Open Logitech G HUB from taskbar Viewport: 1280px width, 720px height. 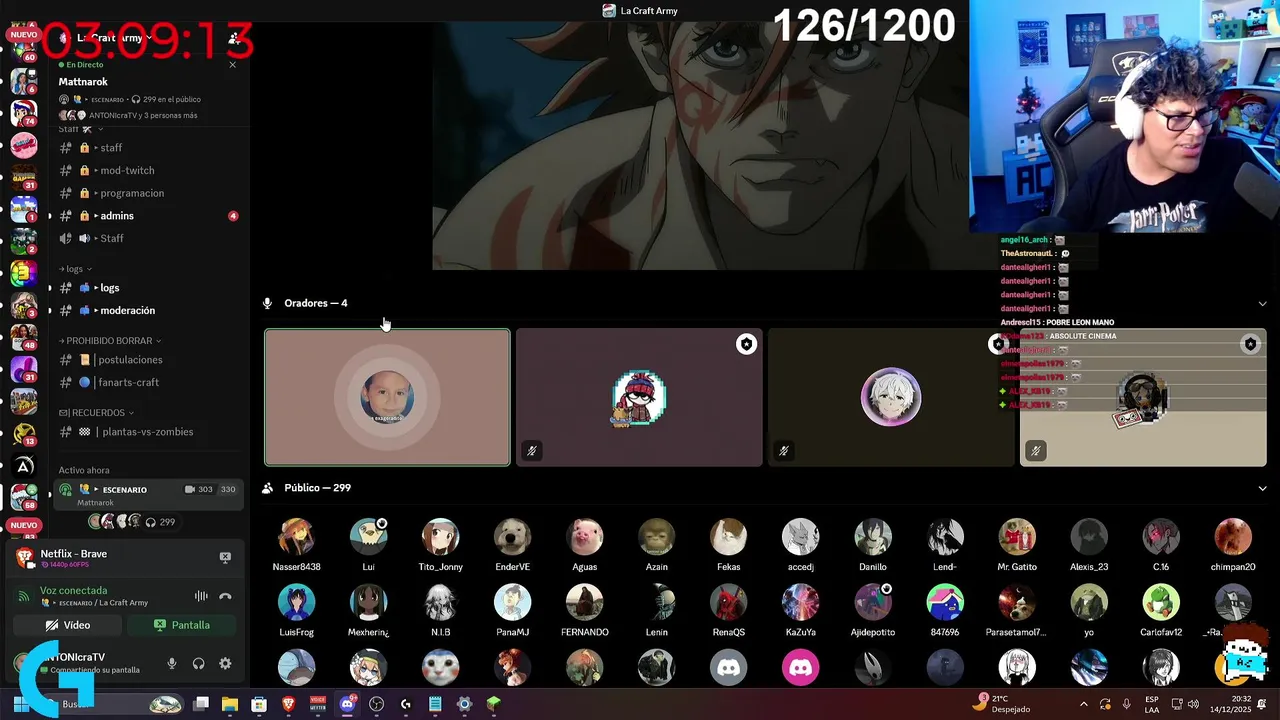(406, 704)
